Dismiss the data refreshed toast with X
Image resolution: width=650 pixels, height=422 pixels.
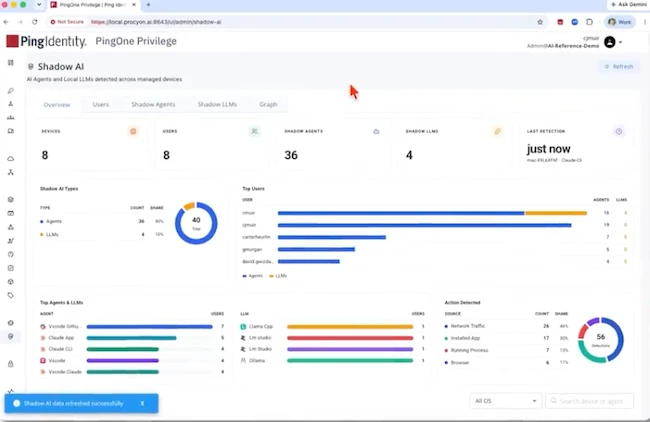(x=142, y=403)
